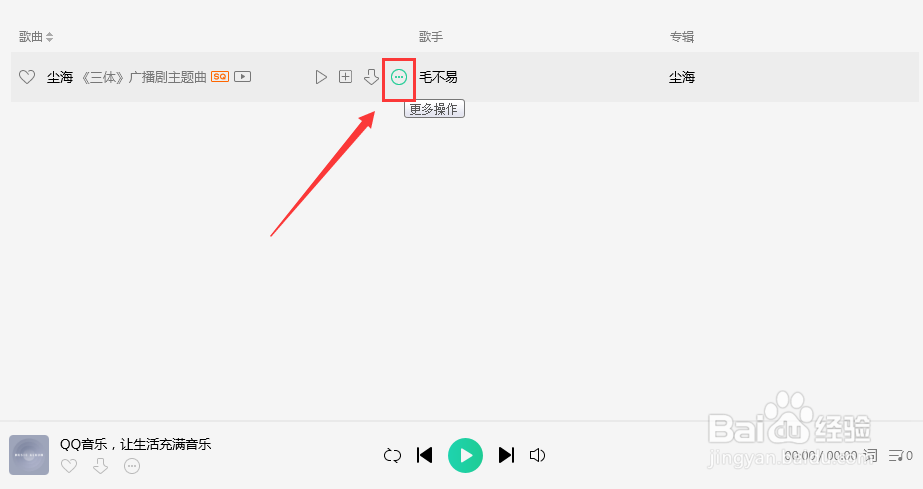
Task: Play the song 尘海 from the row
Action: 321,77
